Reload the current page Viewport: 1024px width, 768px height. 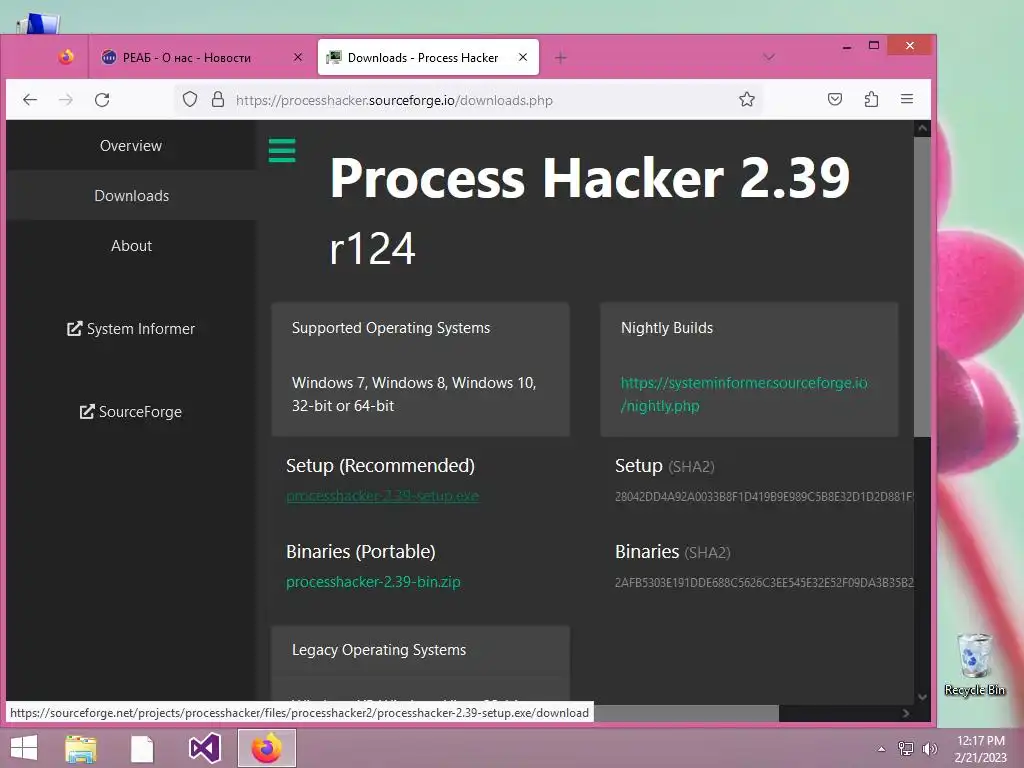102,100
